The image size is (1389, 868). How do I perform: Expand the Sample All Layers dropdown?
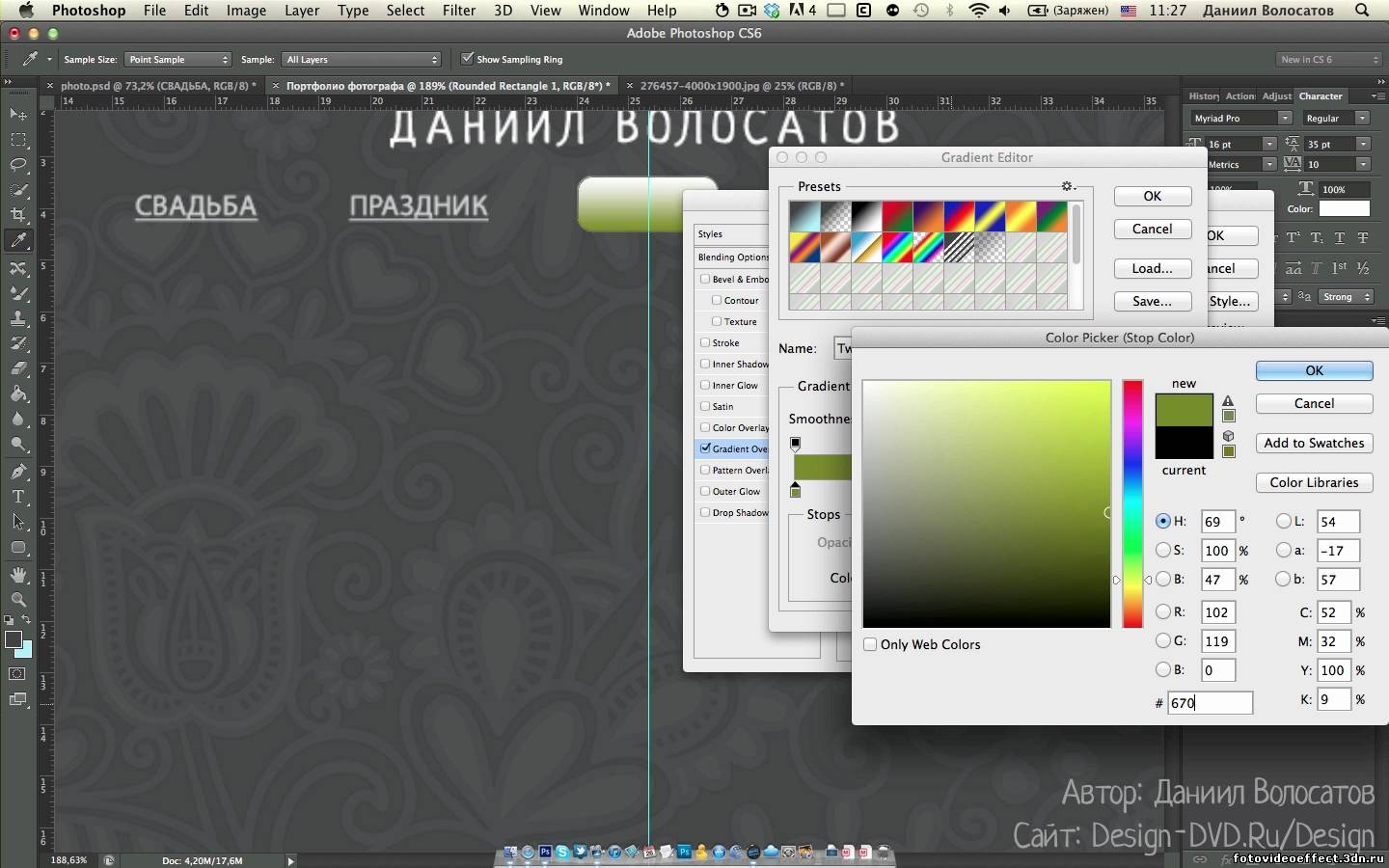click(x=361, y=60)
